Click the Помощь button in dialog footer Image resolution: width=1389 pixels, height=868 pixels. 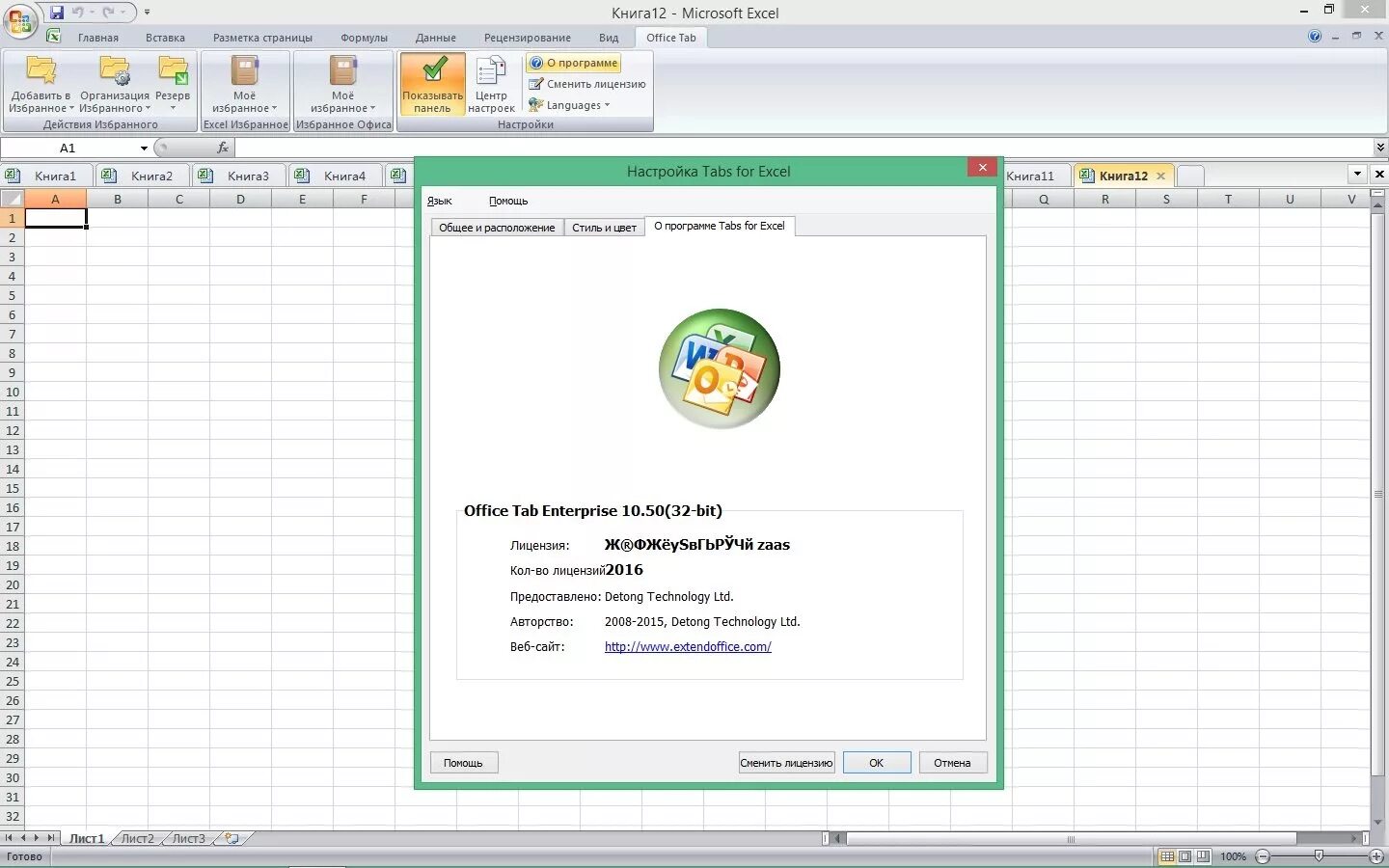tap(463, 763)
